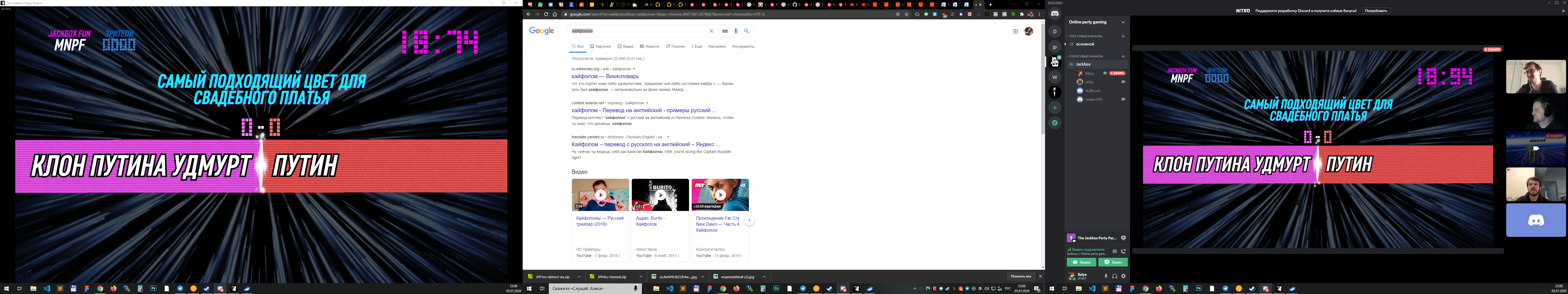Open Discord user settings gear
The height and width of the screenshot is (294, 1568).
[x=1124, y=276]
